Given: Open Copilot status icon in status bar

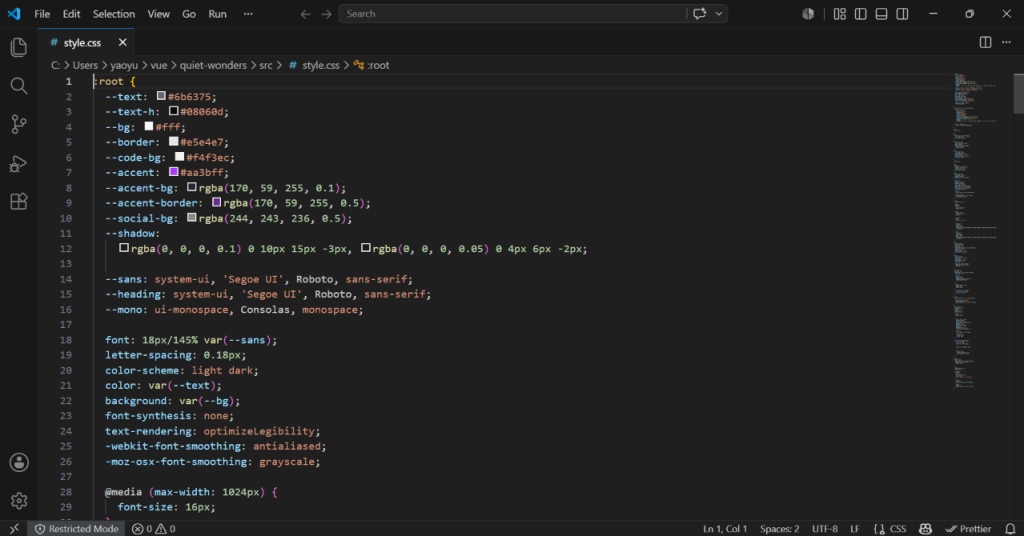Looking at the screenshot, I should pos(925,529).
